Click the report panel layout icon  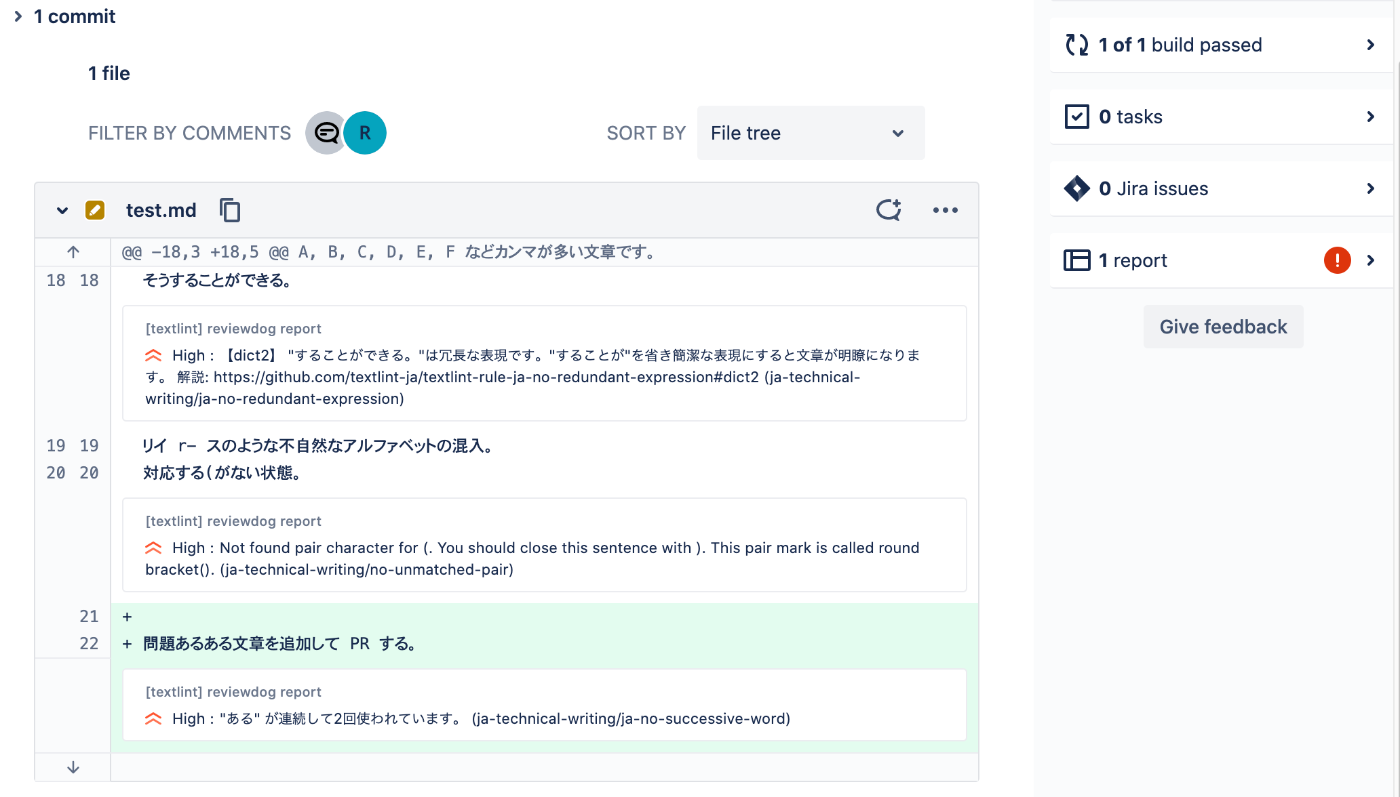pyautogui.click(x=1077, y=261)
